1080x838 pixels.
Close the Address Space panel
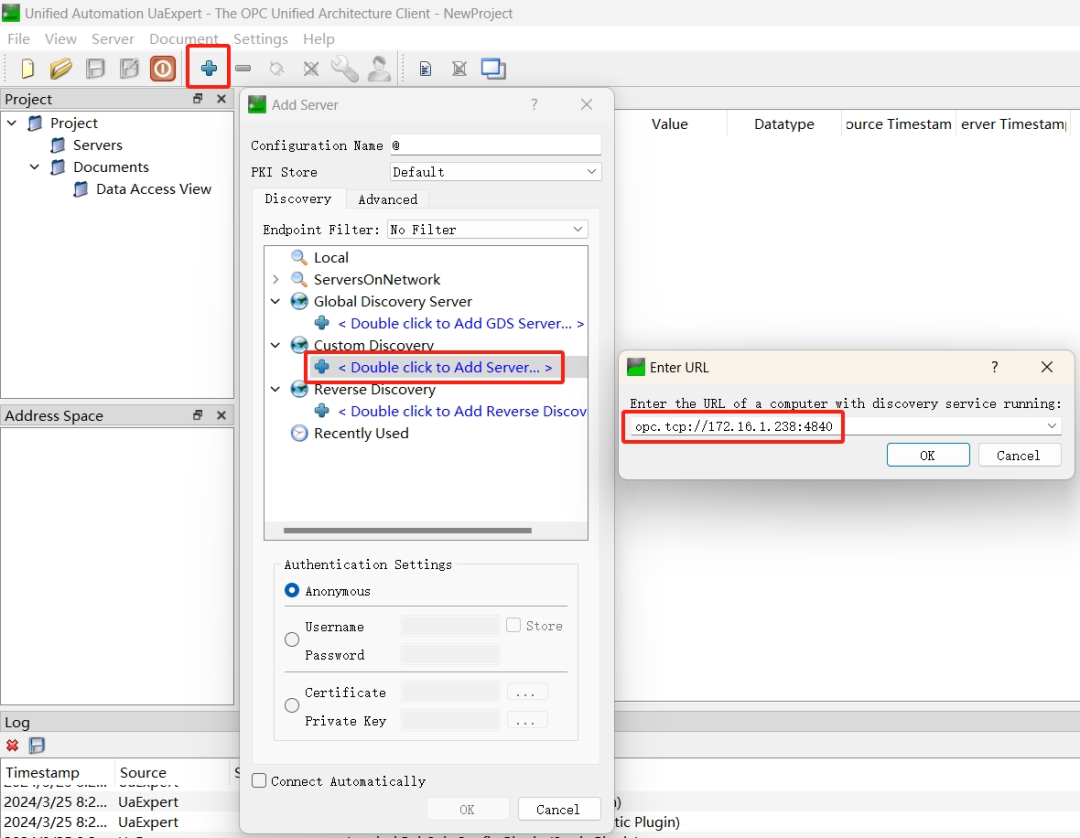(x=221, y=415)
